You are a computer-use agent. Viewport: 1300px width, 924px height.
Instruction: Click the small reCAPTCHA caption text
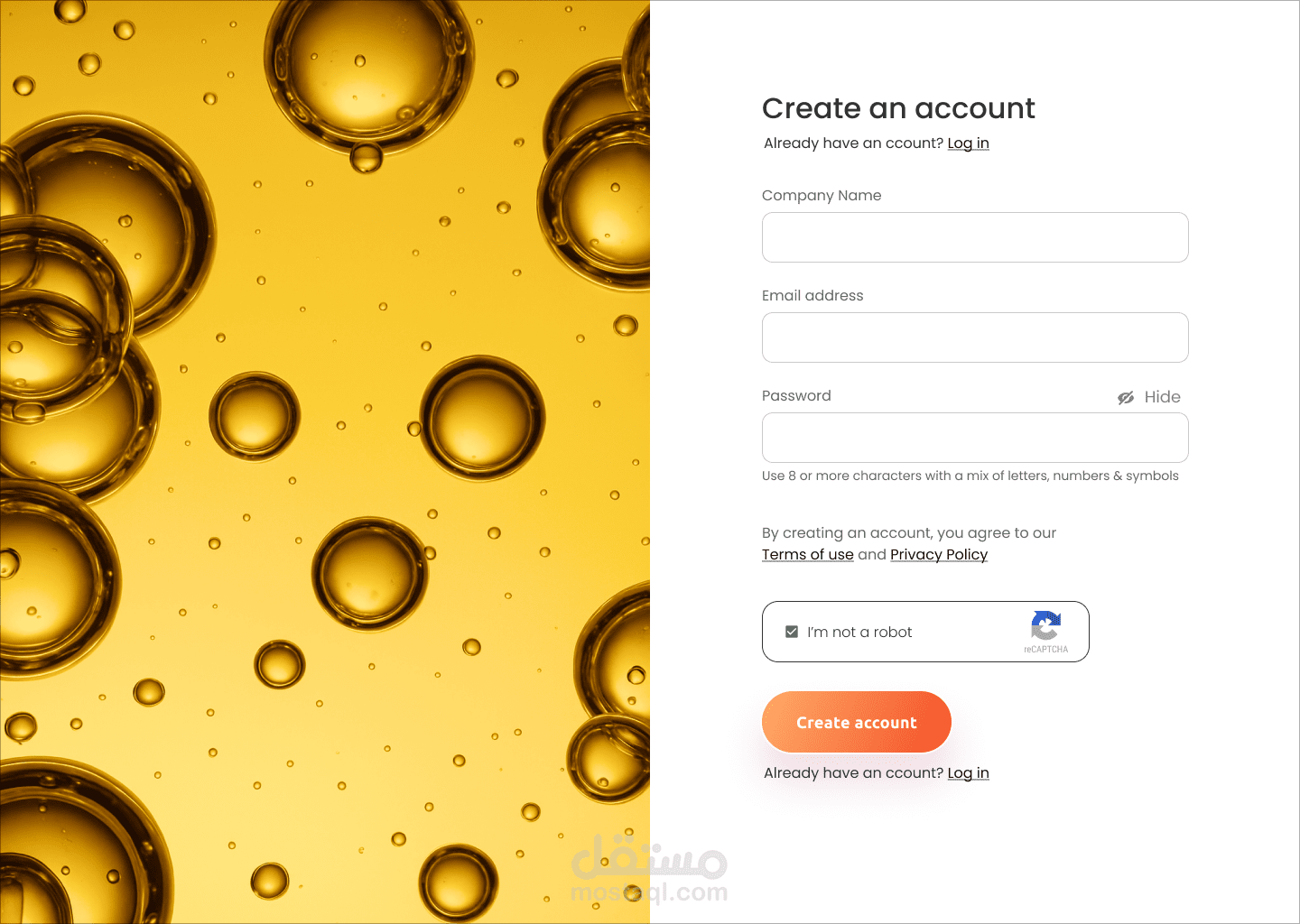pos(1045,650)
